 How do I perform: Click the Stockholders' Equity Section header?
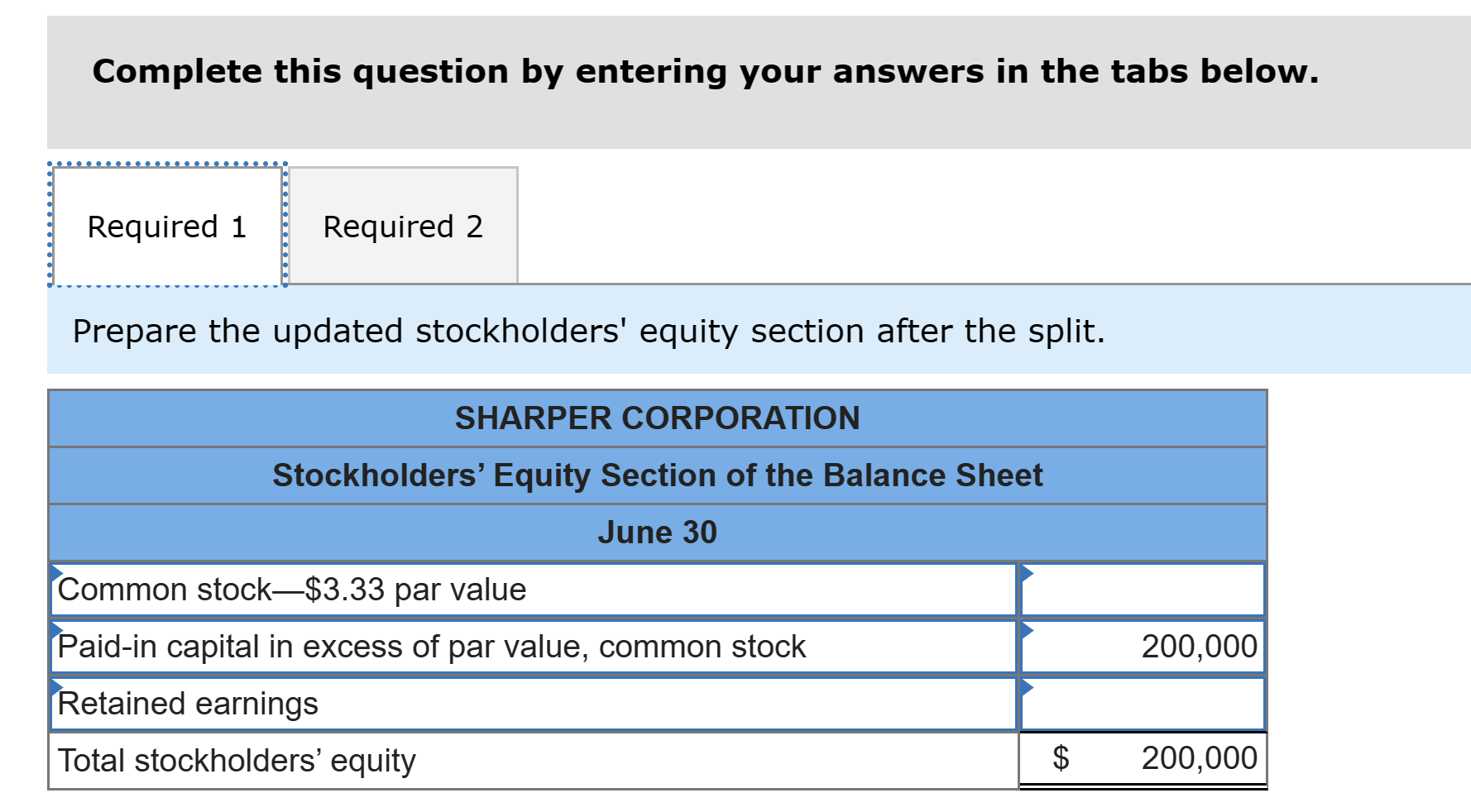coord(658,475)
